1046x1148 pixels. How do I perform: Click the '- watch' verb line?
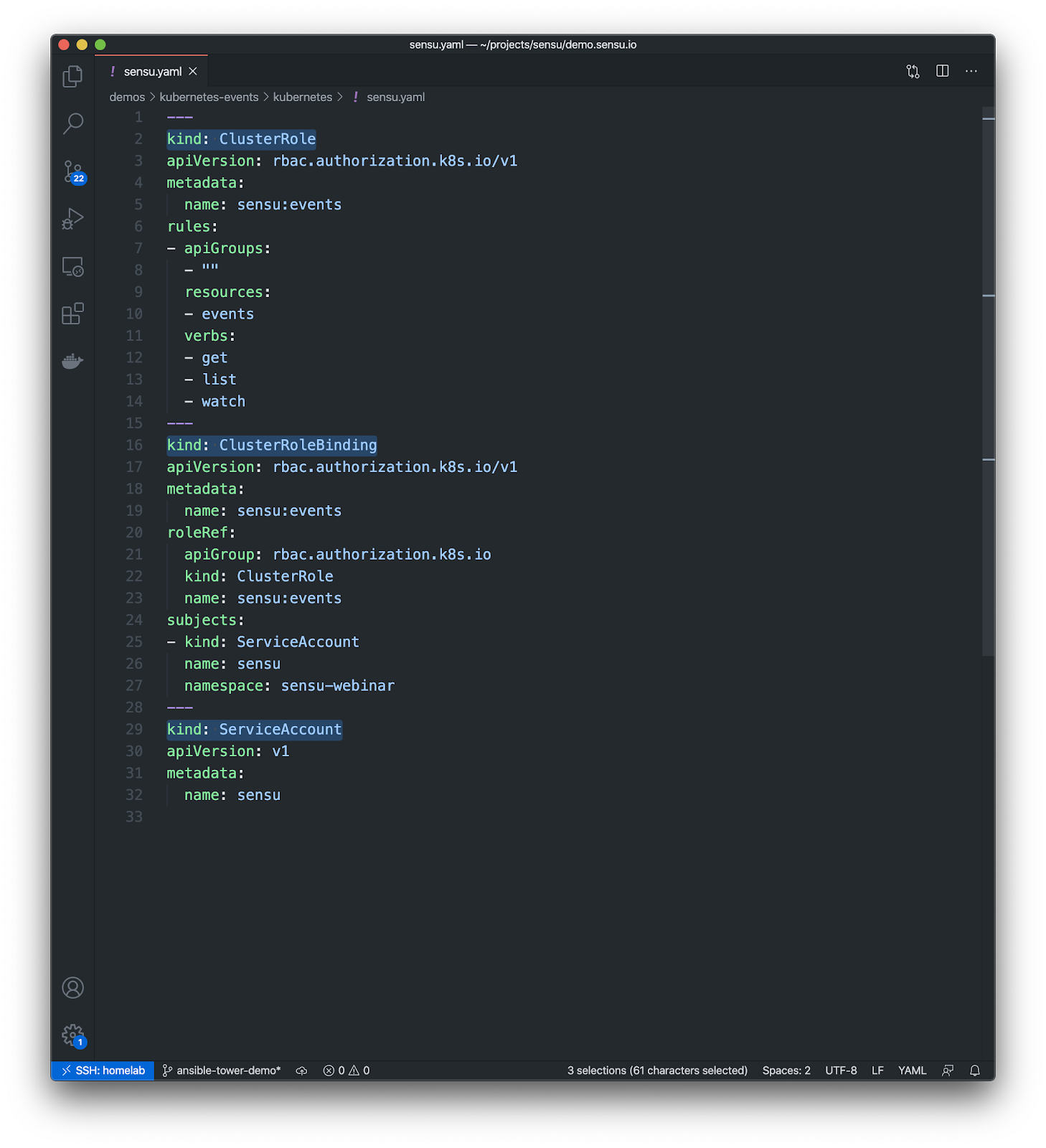[x=215, y=402]
